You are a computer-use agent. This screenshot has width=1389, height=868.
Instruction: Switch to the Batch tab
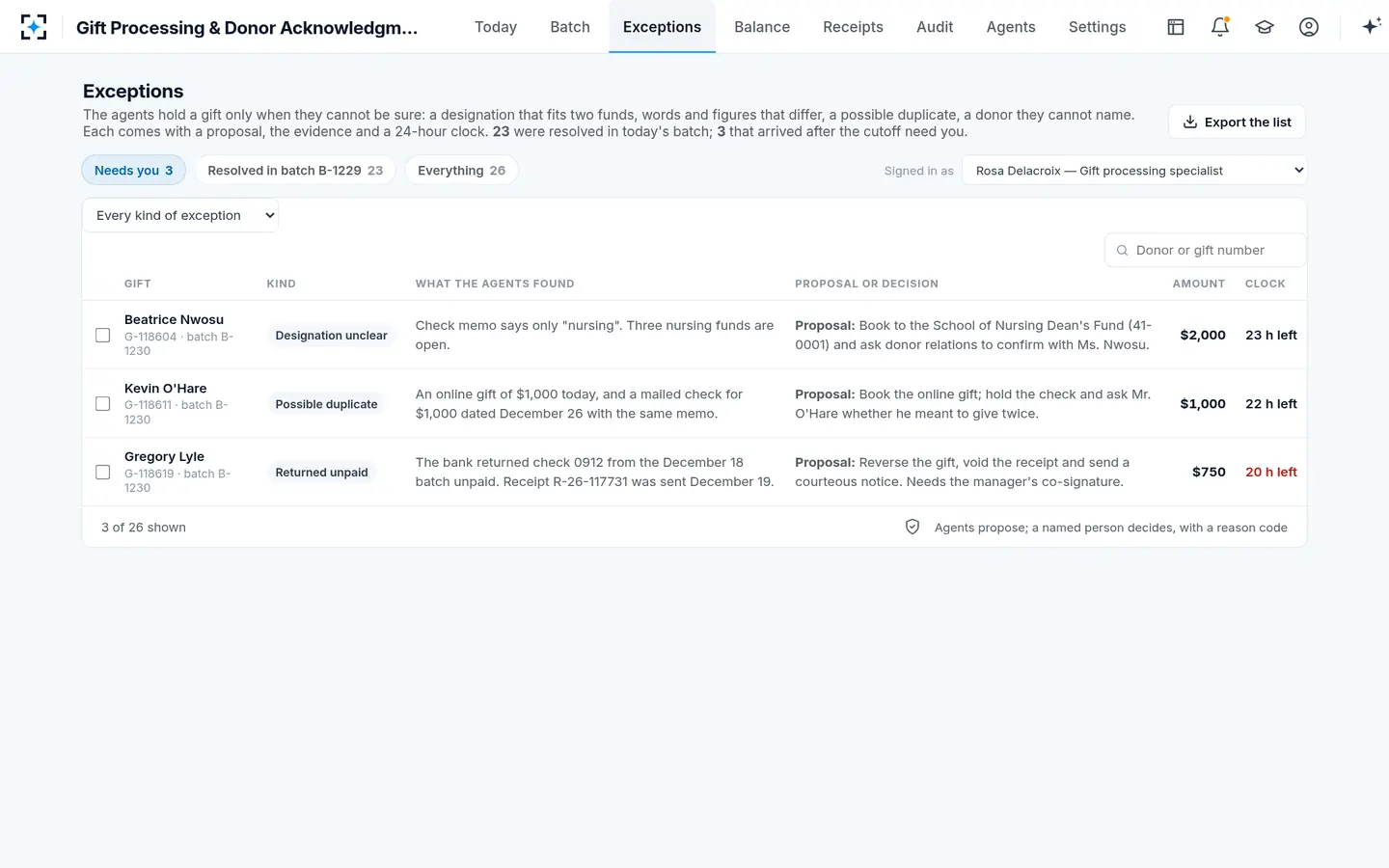(x=570, y=27)
